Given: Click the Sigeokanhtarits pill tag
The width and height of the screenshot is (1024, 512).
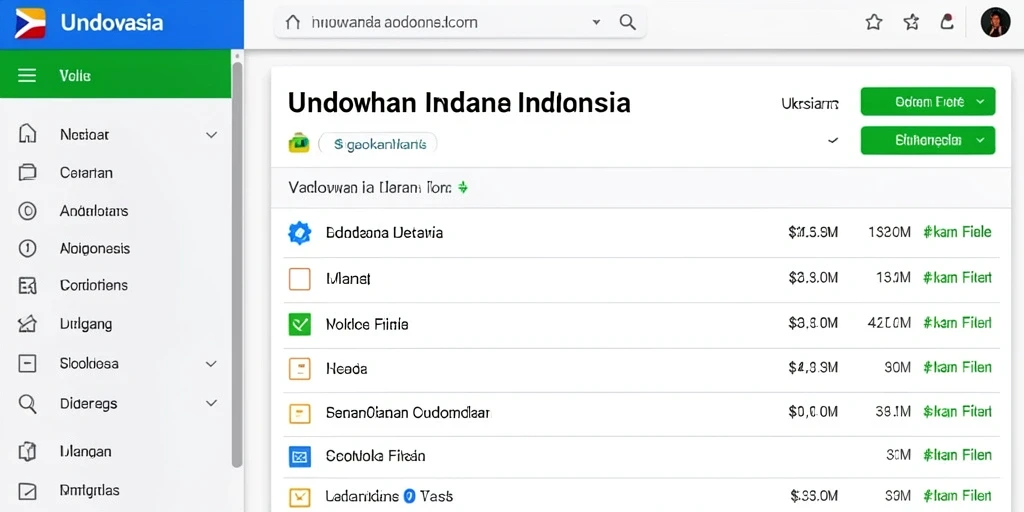Looking at the screenshot, I should click(x=377, y=144).
